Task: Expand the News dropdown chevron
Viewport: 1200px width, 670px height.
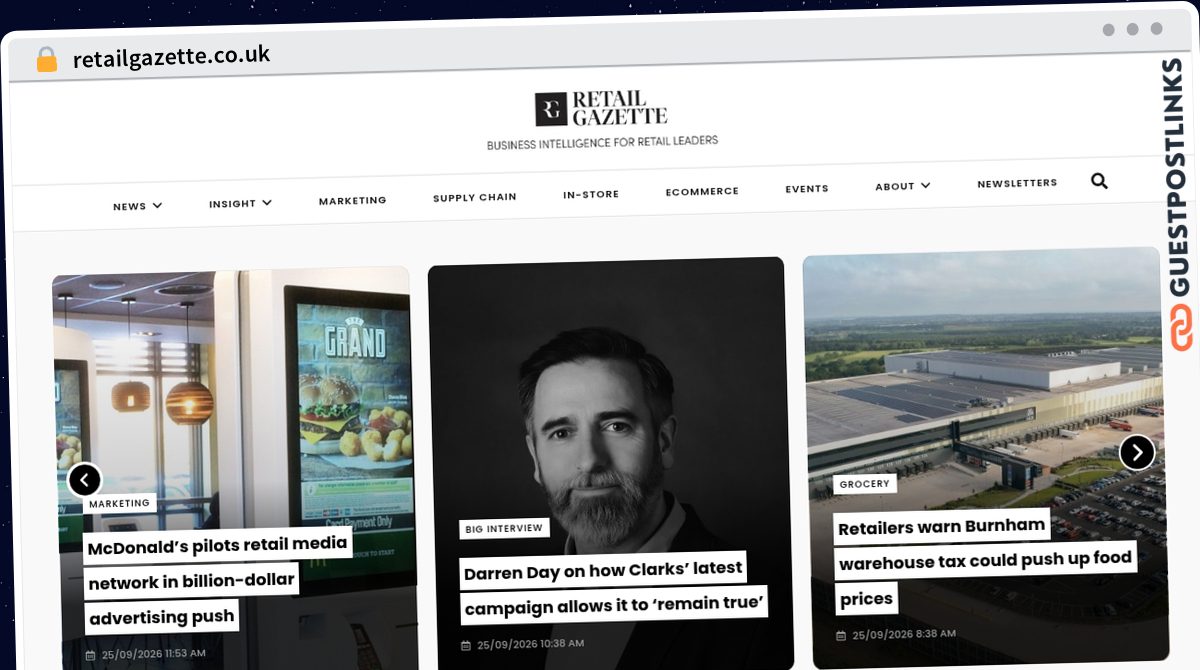Action: tap(157, 205)
